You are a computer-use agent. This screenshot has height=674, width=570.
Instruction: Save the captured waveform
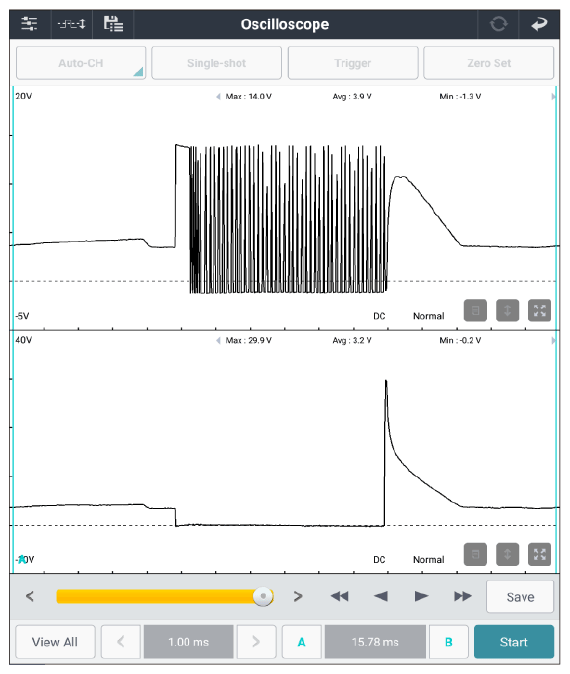pos(520,597)
